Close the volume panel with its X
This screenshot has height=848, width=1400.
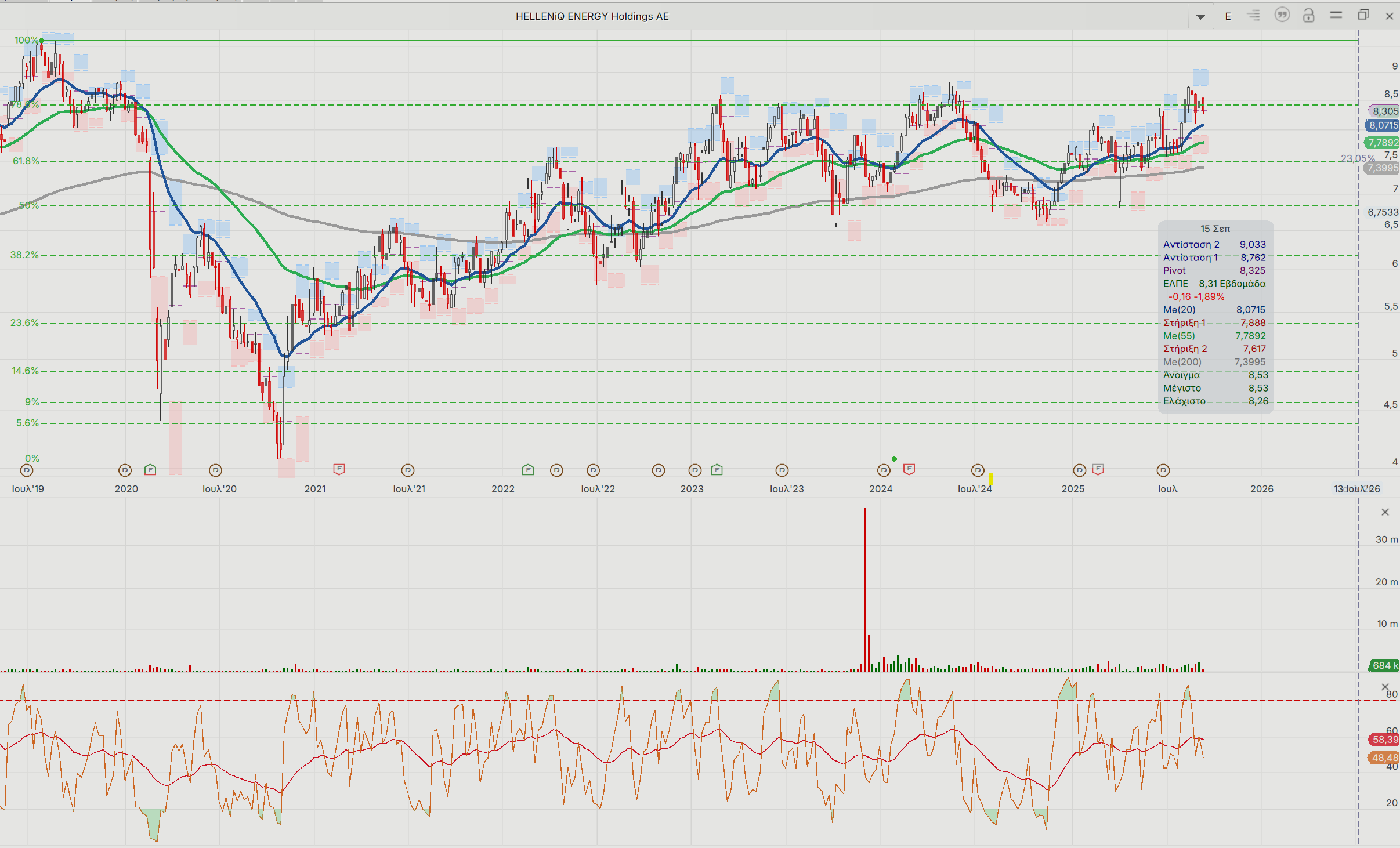(1385, 512)
